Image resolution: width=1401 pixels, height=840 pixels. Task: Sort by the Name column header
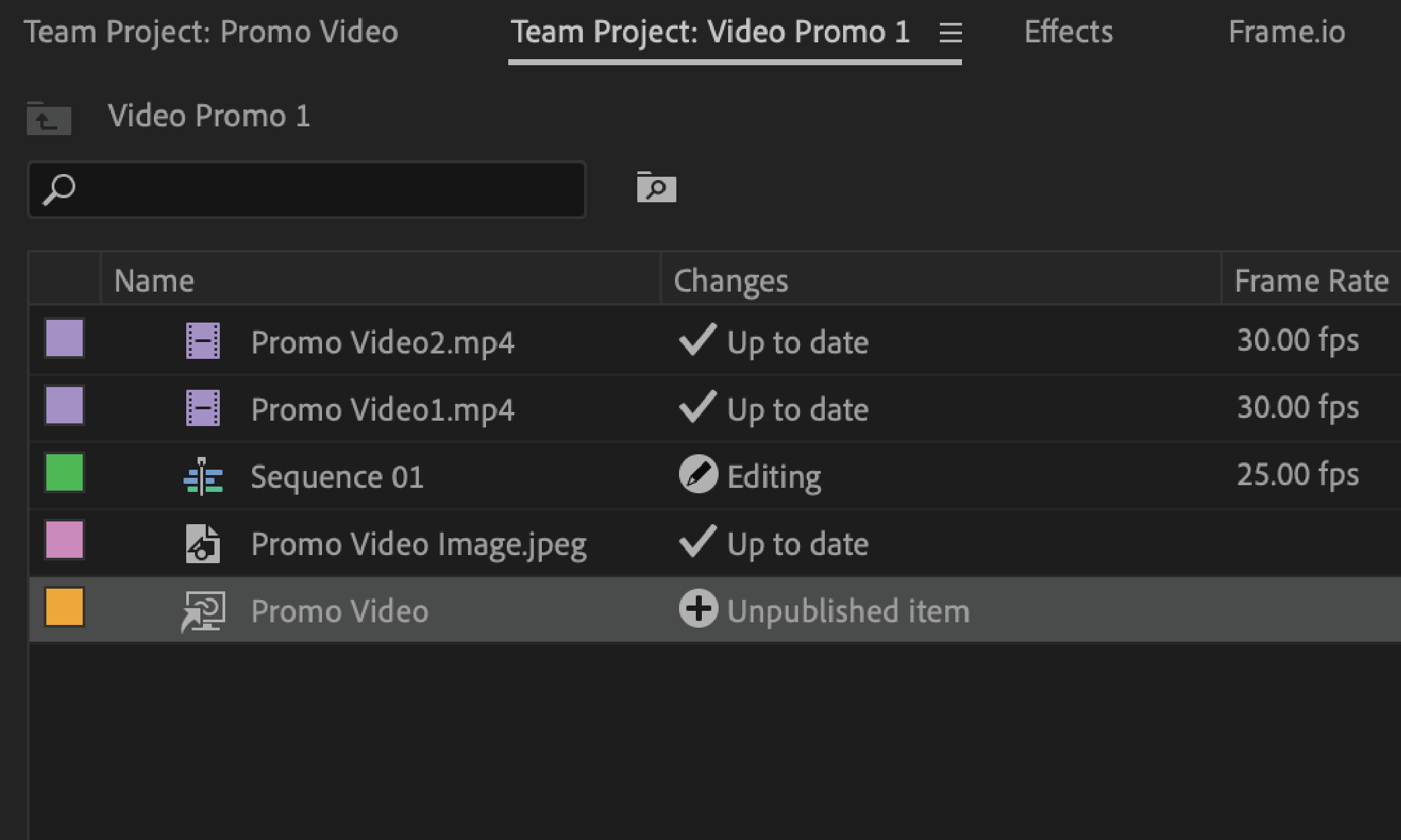pyautogui.click(x=154, y=281)
